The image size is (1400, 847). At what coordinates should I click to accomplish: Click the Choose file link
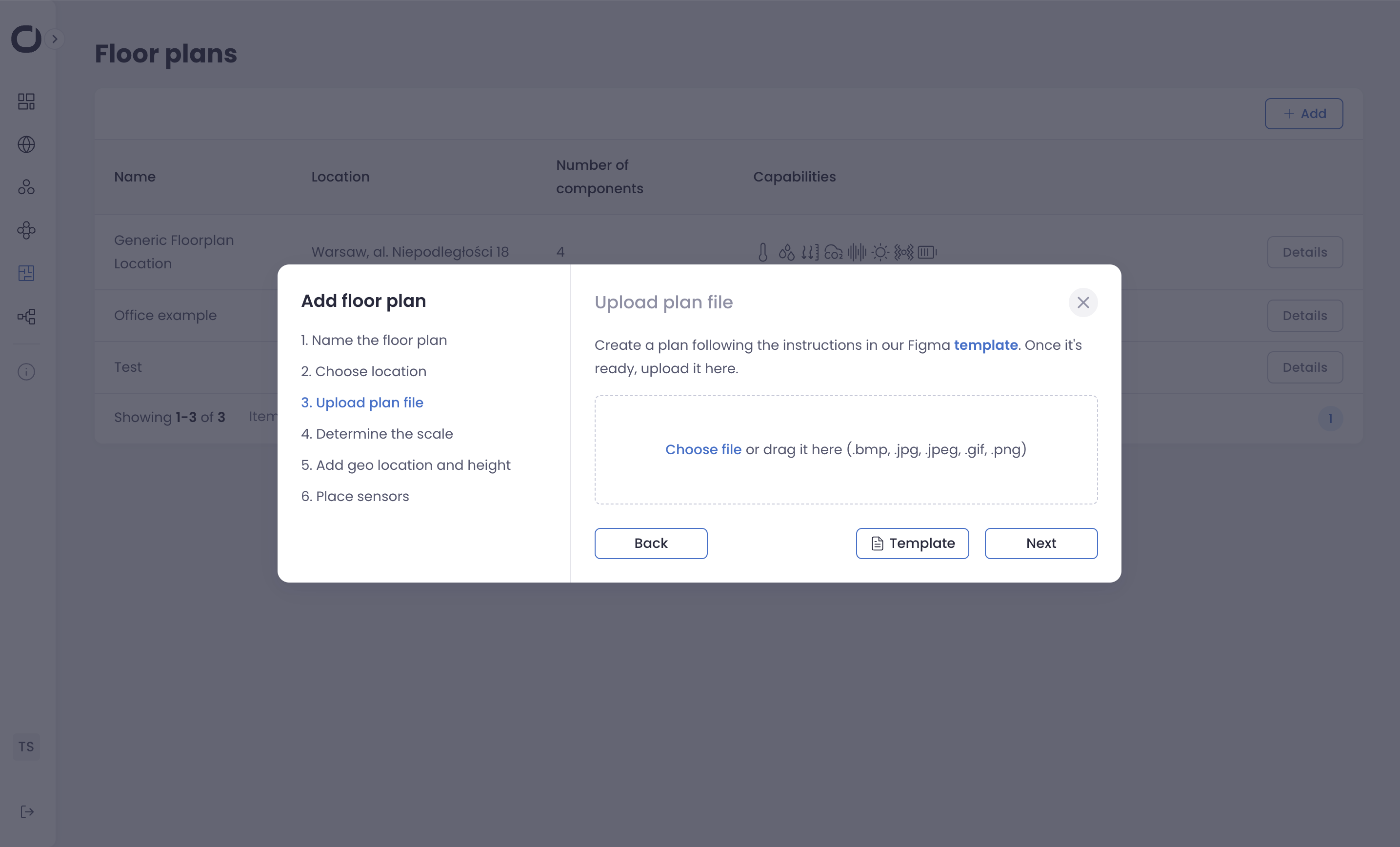[703, 449]
